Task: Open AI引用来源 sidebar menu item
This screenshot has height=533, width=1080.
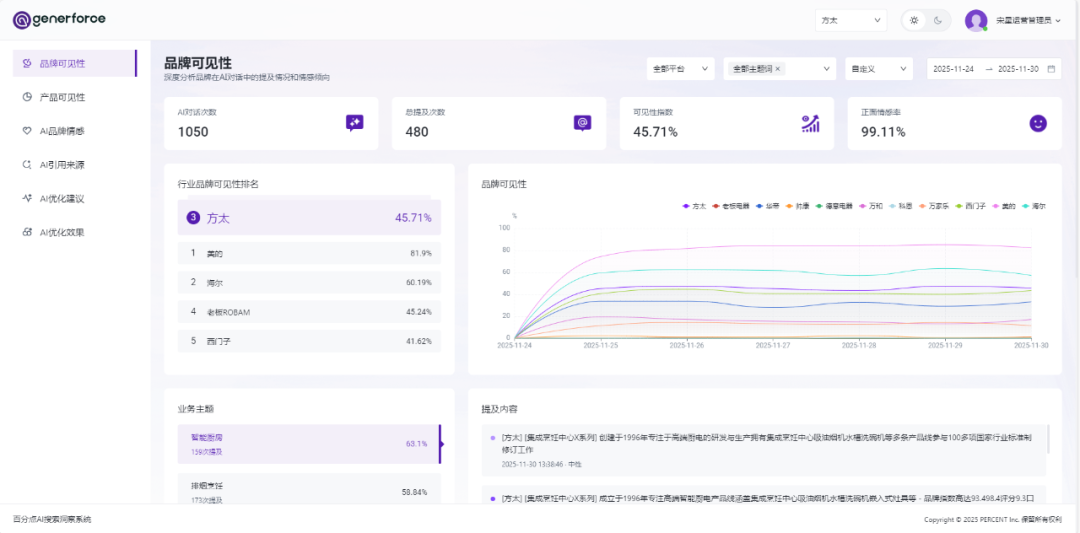Action: click(x=62, y=165)
